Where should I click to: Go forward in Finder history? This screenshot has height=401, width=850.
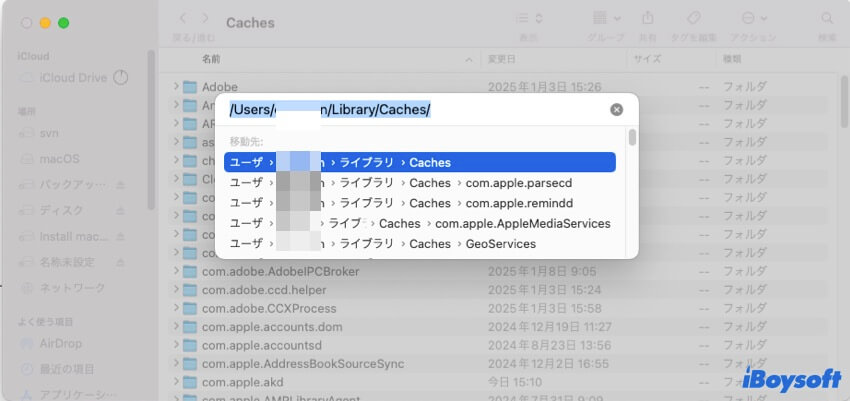205,19
